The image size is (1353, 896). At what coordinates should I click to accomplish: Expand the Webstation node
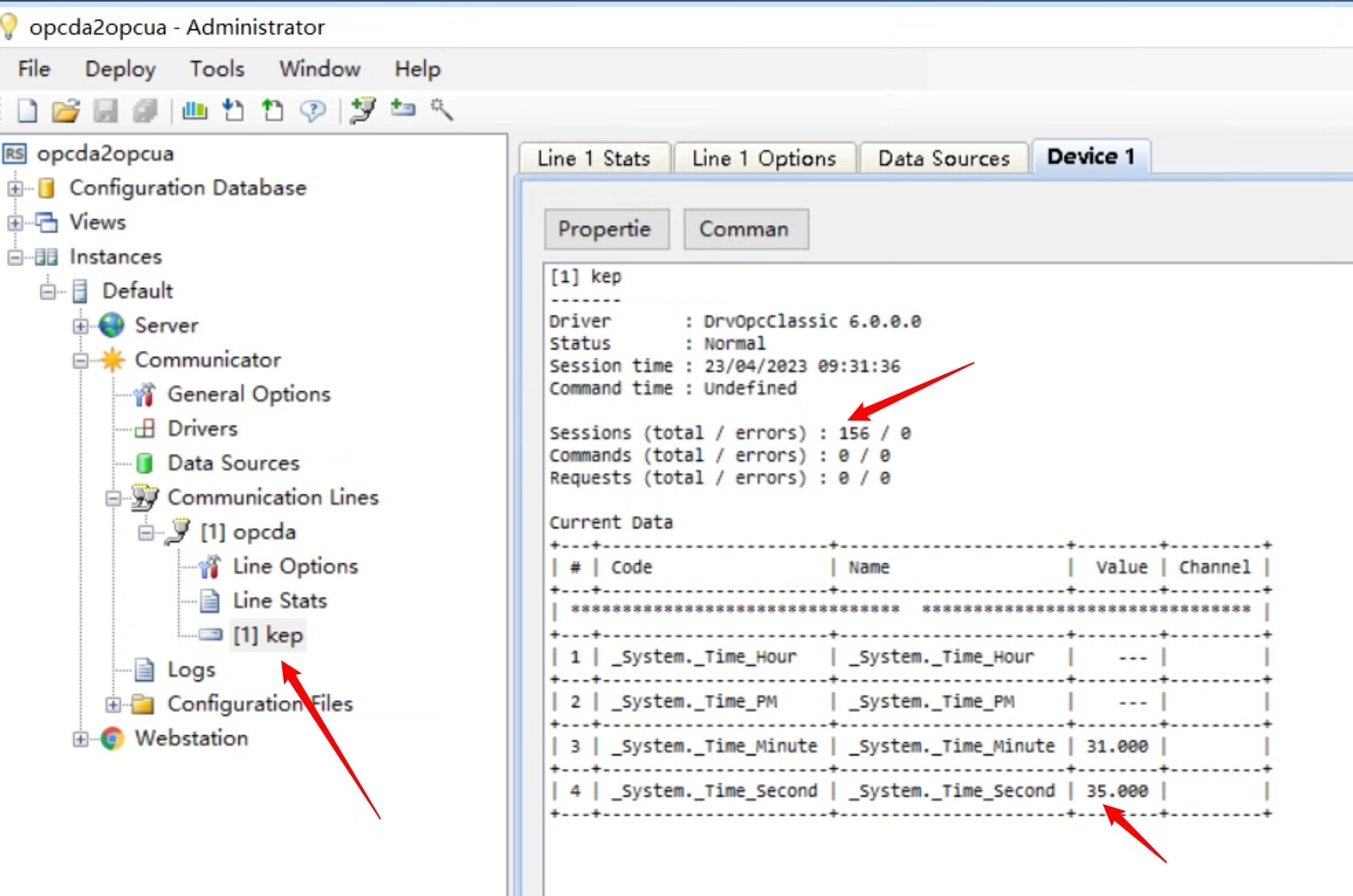(x=81, y=739)
